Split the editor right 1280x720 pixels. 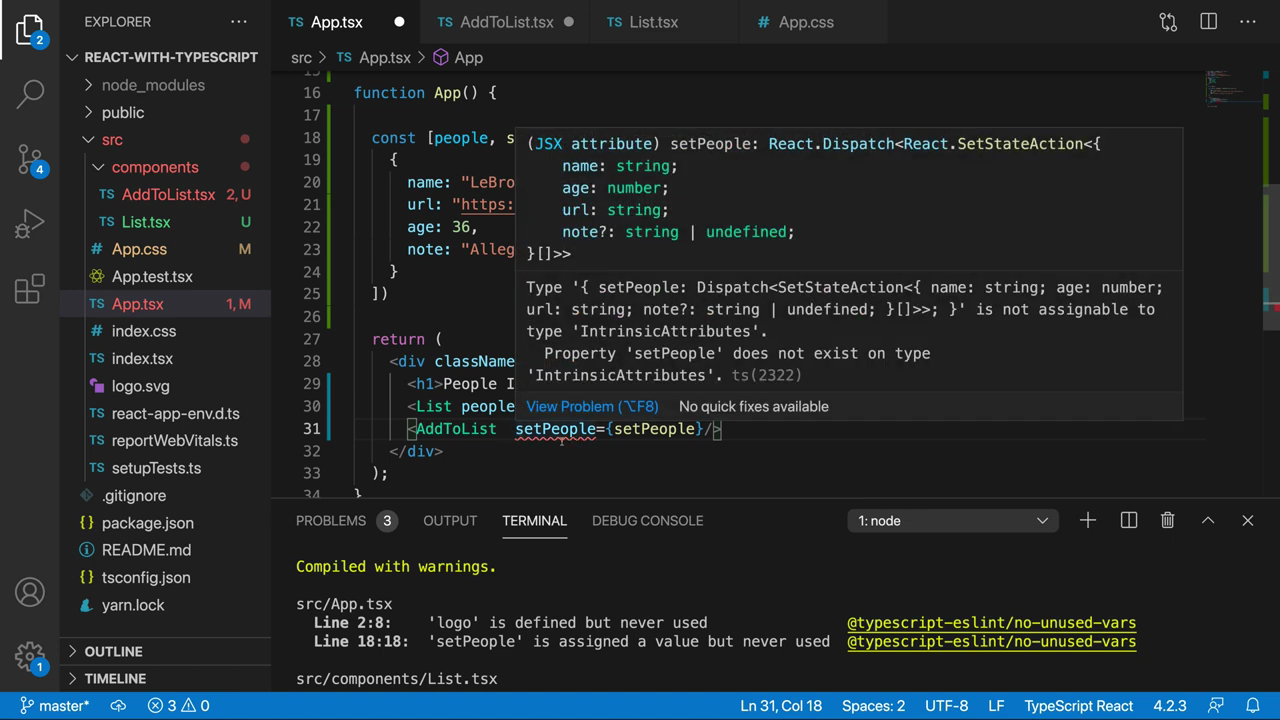[x=1208, y=22]
